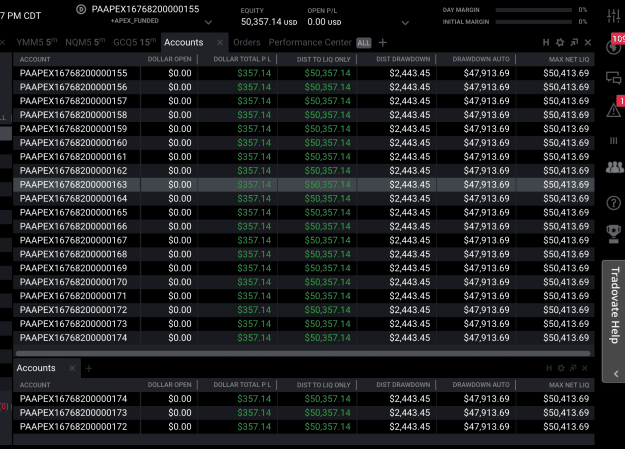Open the people community icon in right sidebar
This screenshot has height=449, width=625.
(x=614, y=167)
